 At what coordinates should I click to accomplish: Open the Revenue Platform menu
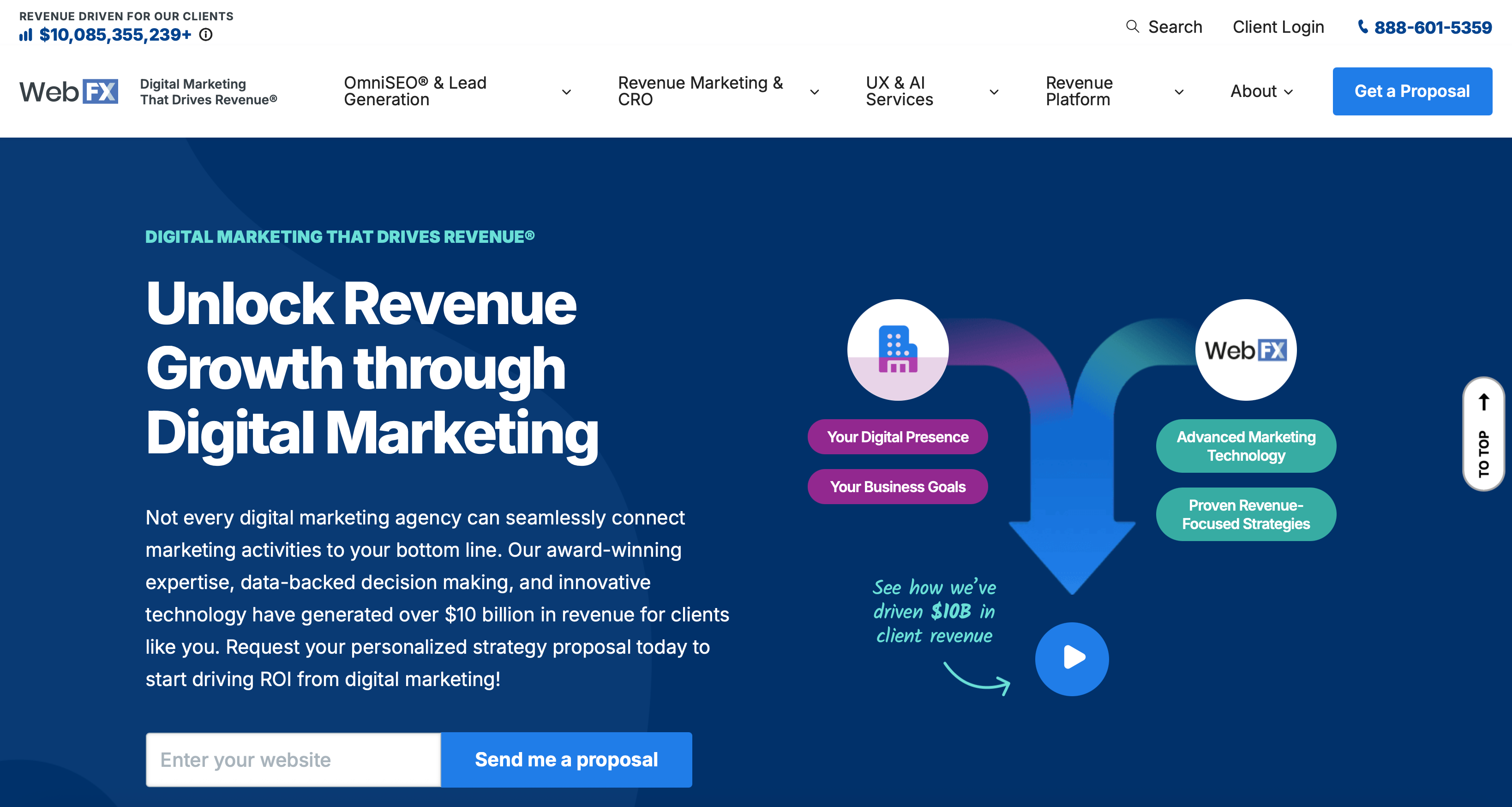click(x=1179, y=91)
